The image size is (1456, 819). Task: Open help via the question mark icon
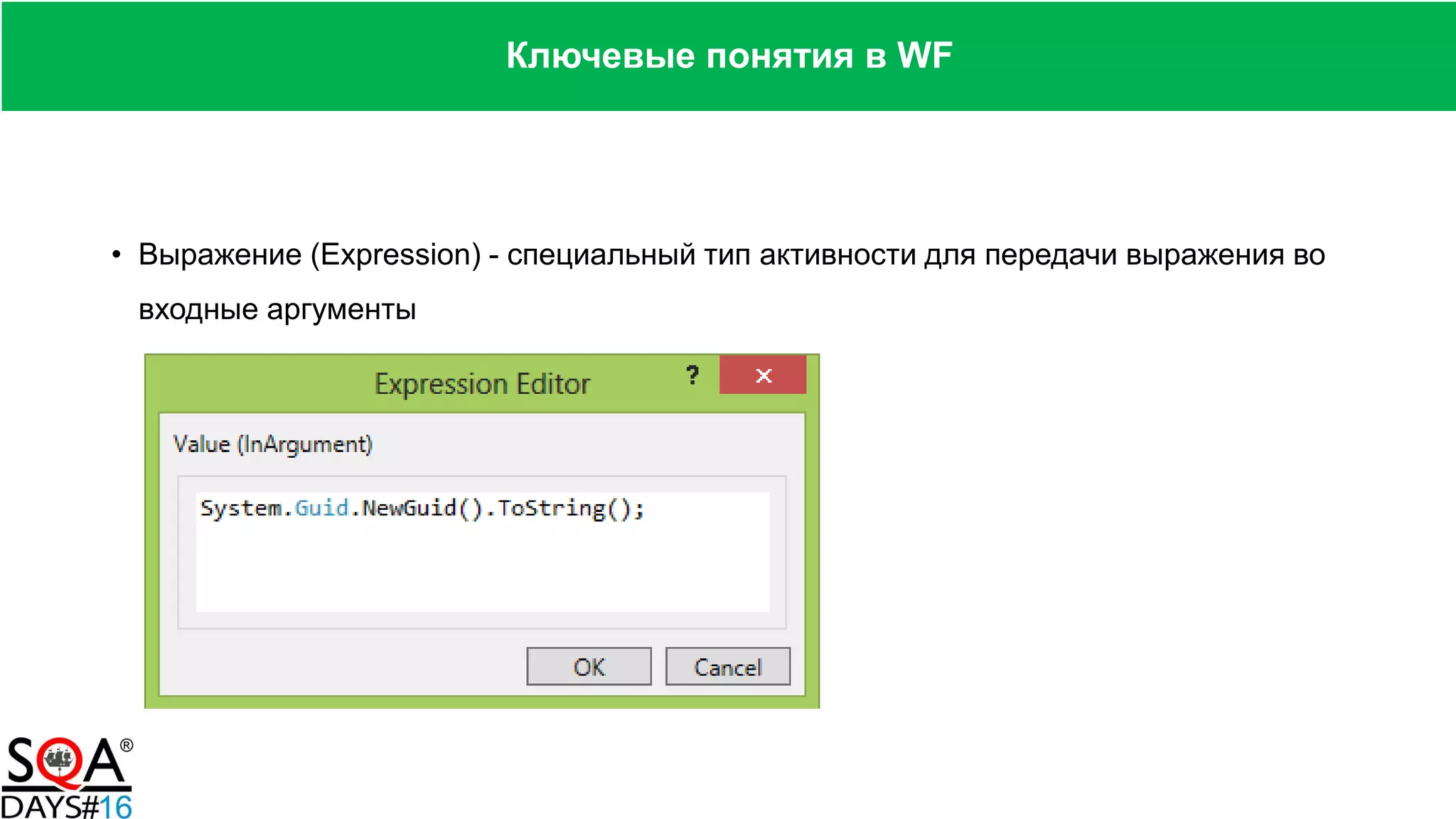pos(692,375)
